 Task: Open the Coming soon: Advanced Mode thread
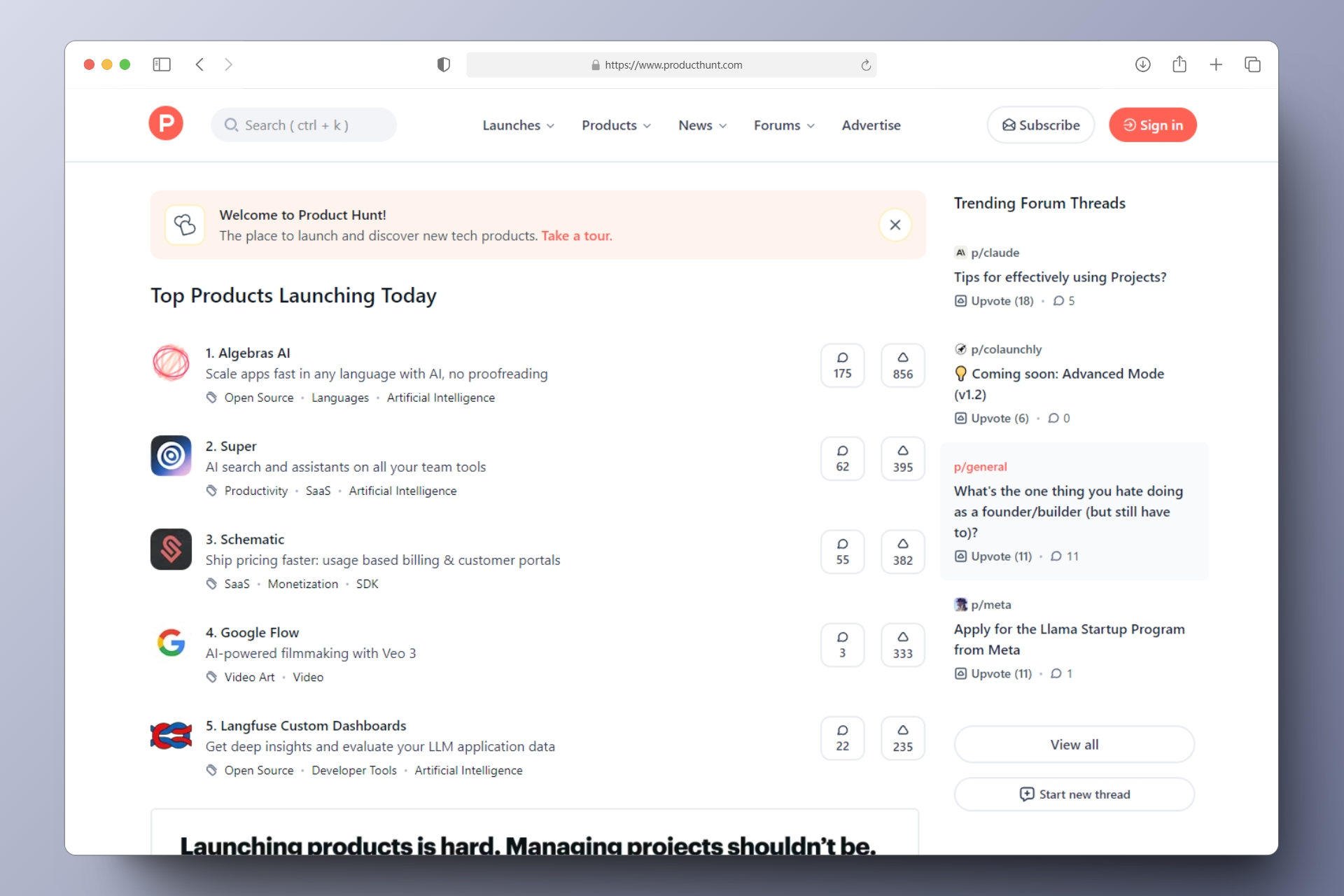tap(1059, 384)
